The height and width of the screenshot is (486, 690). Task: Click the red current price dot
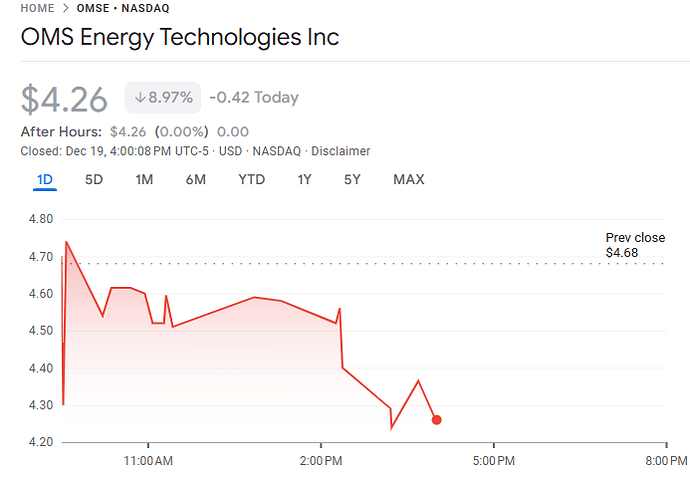pyautogui.click(x=437, y=420)
